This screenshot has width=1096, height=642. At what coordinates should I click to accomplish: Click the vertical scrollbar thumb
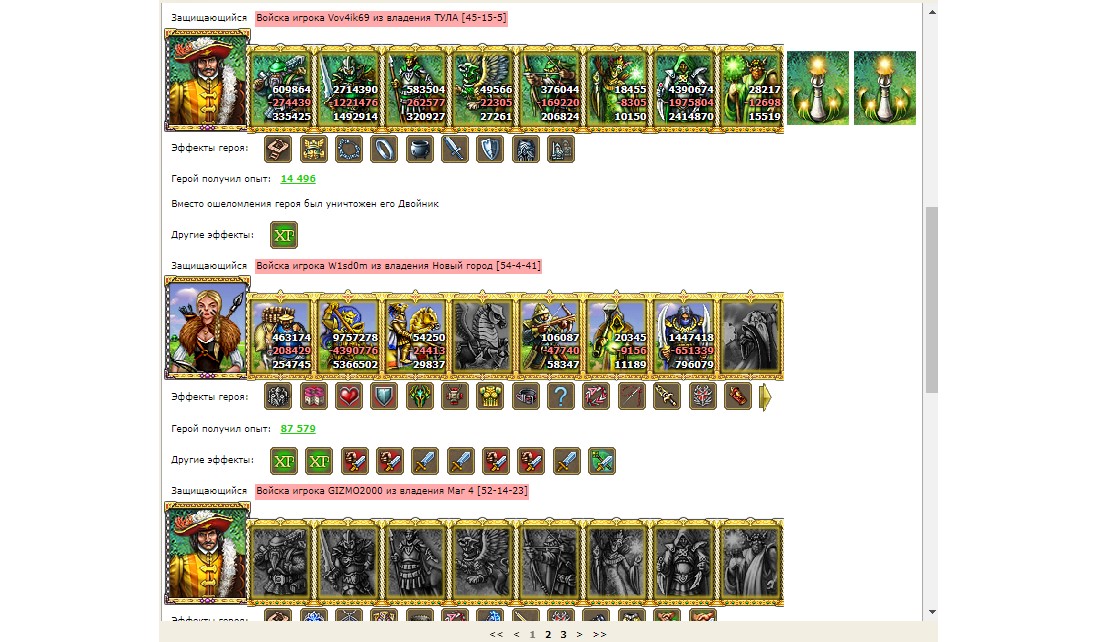932,300
